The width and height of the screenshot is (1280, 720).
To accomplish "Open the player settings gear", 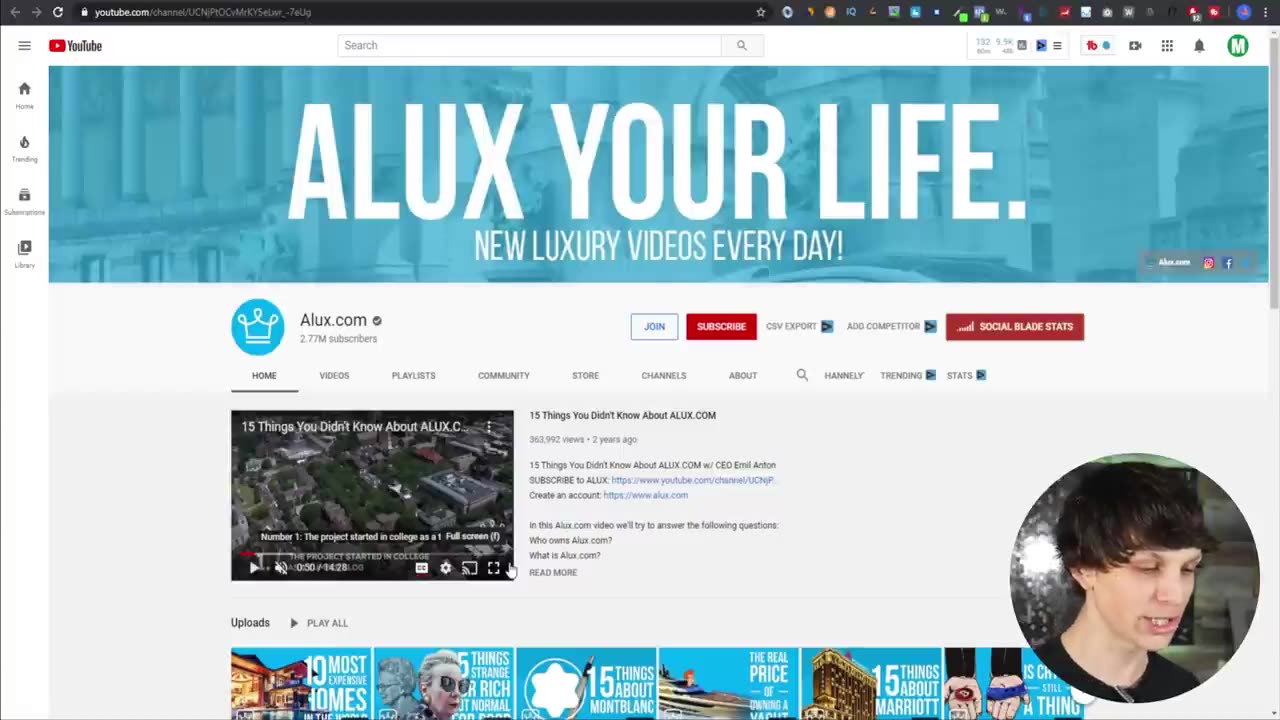I will 446,568.
